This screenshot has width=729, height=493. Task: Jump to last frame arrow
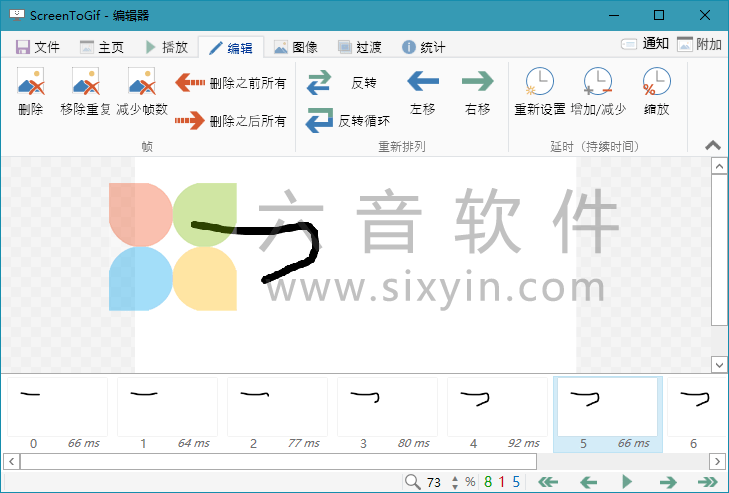point(708,482)
